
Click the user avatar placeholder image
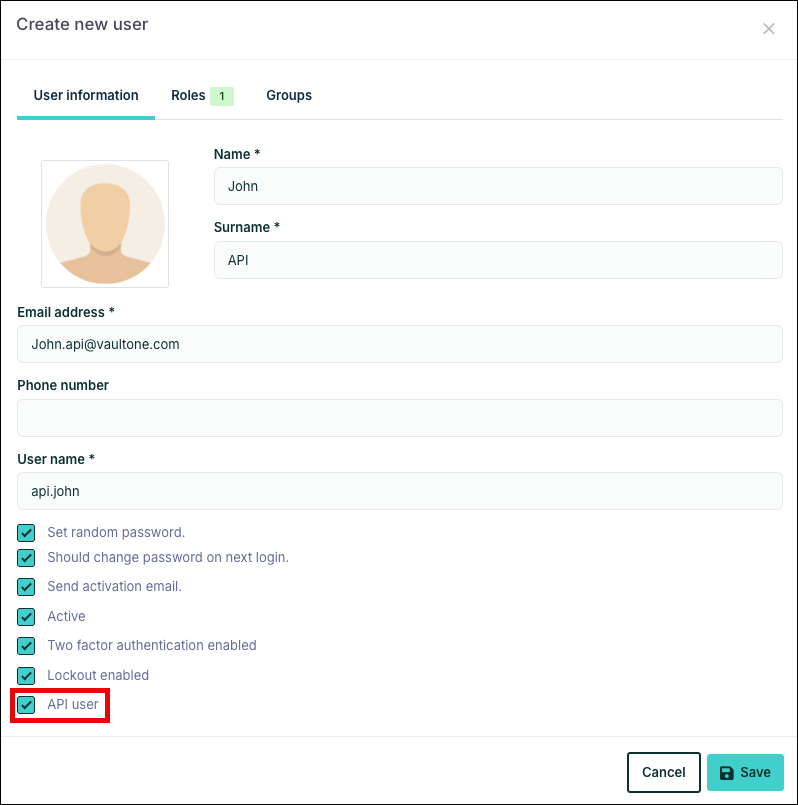pyautogui.click(x=105, y=223)
